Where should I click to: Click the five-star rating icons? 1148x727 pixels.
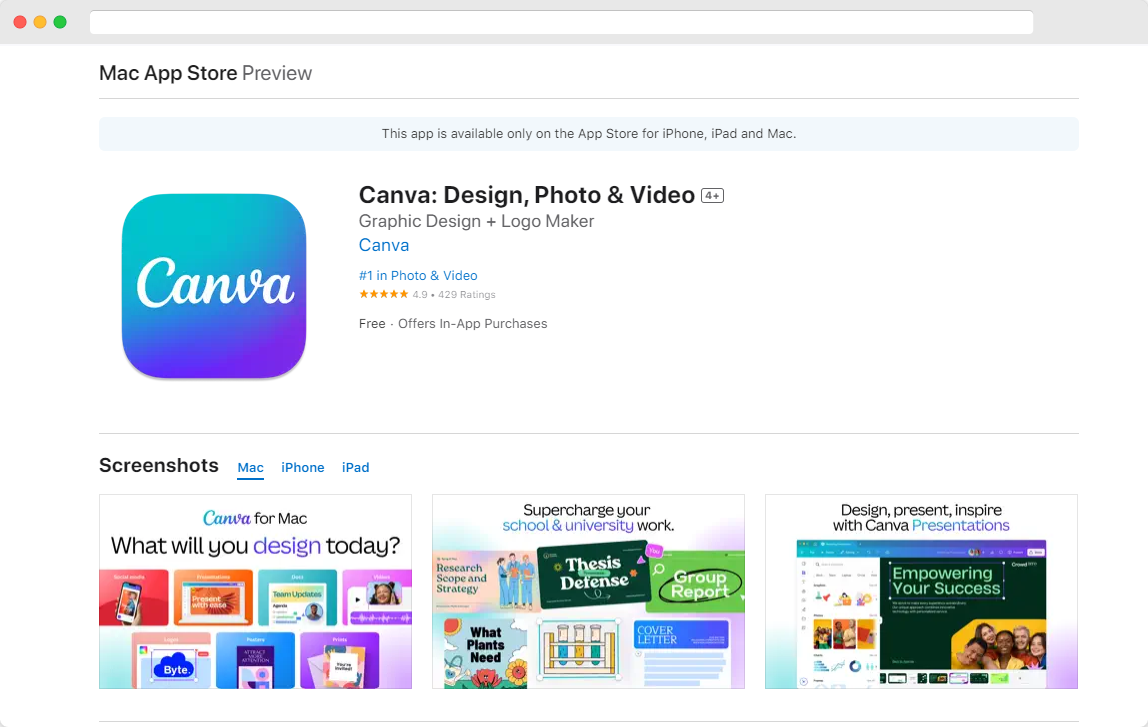coord(383,294)
